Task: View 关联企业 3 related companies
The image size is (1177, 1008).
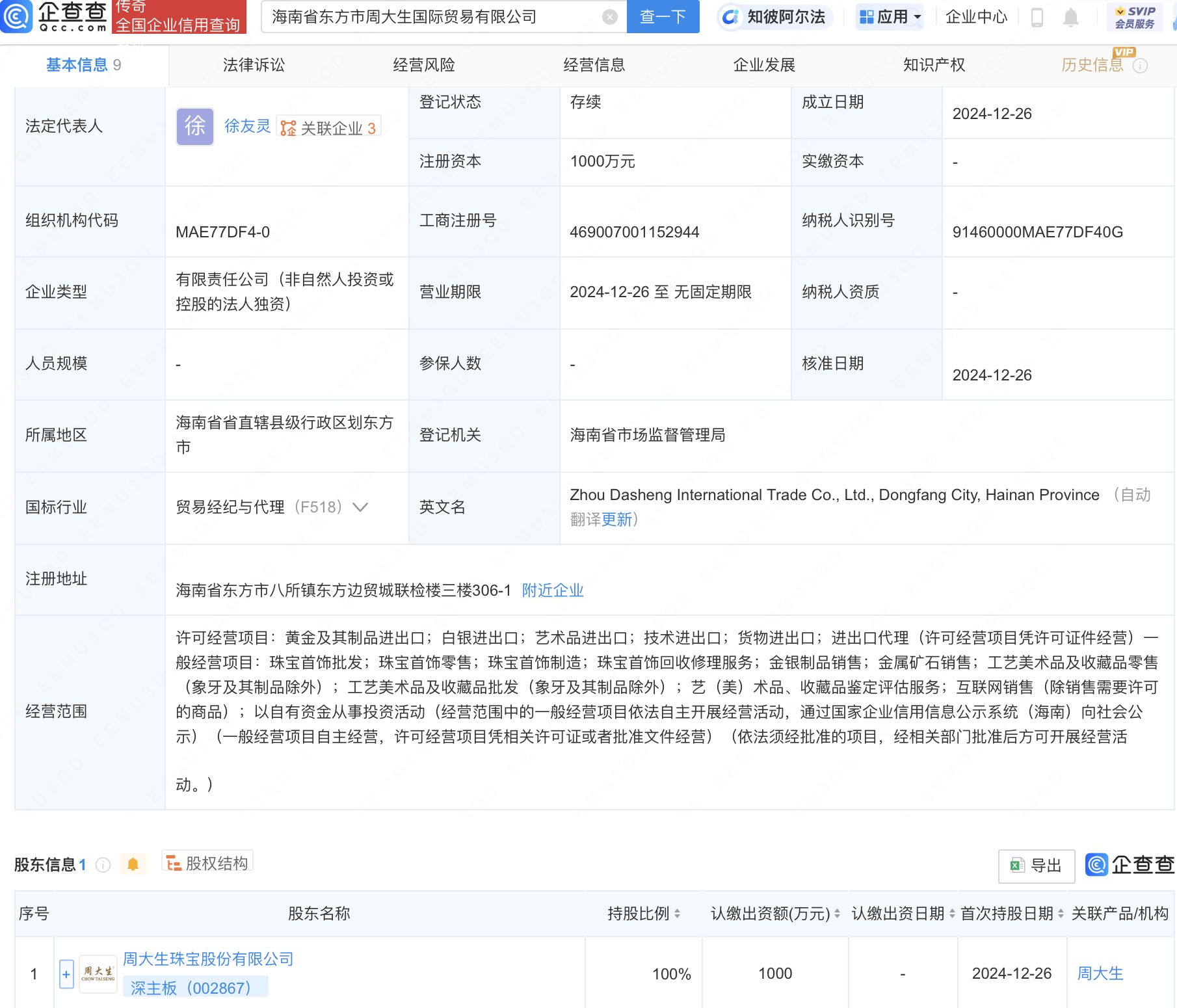Action: (328, 127)
